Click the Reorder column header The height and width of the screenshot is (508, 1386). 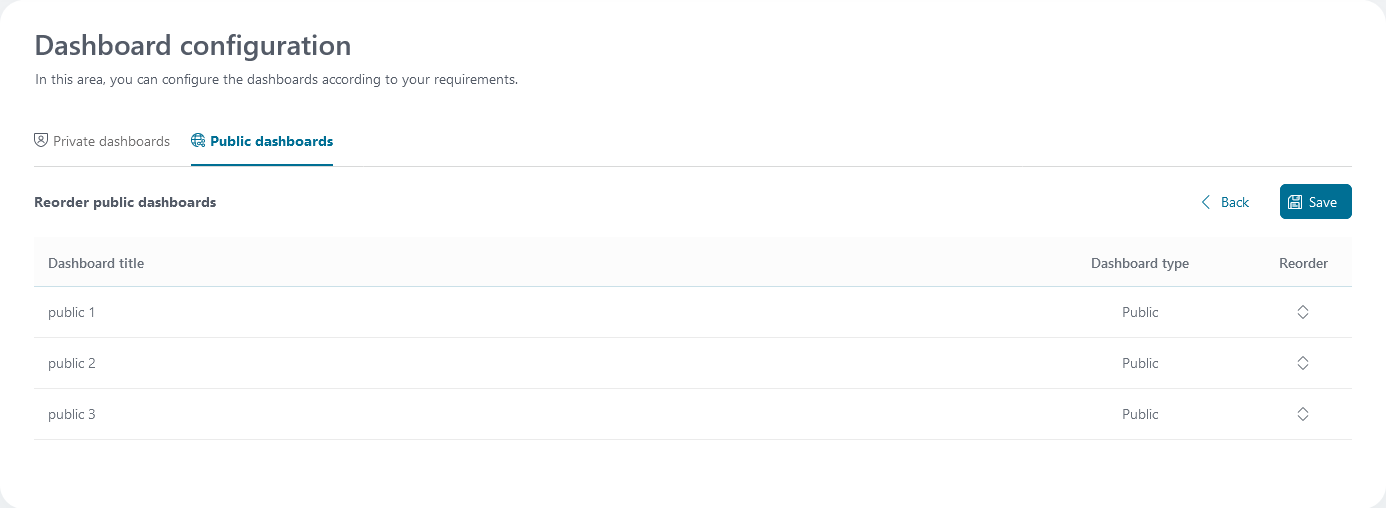tap(1303, 263)
